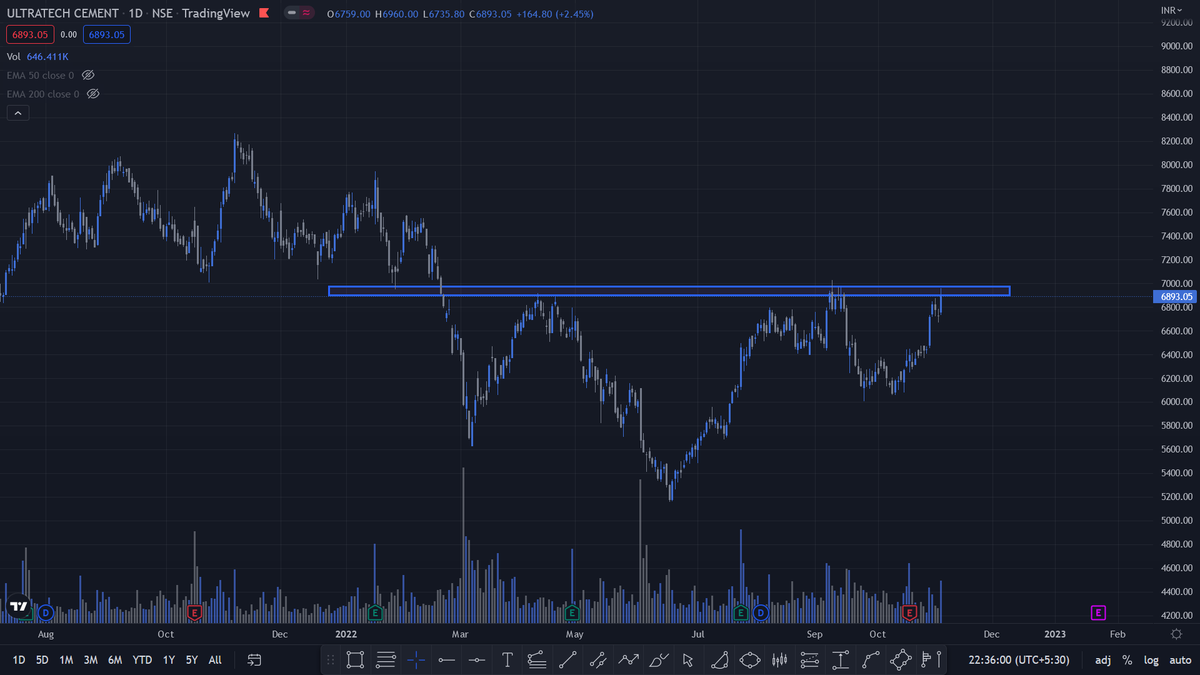Switch to 1Y date range

[x=168, y=660]
